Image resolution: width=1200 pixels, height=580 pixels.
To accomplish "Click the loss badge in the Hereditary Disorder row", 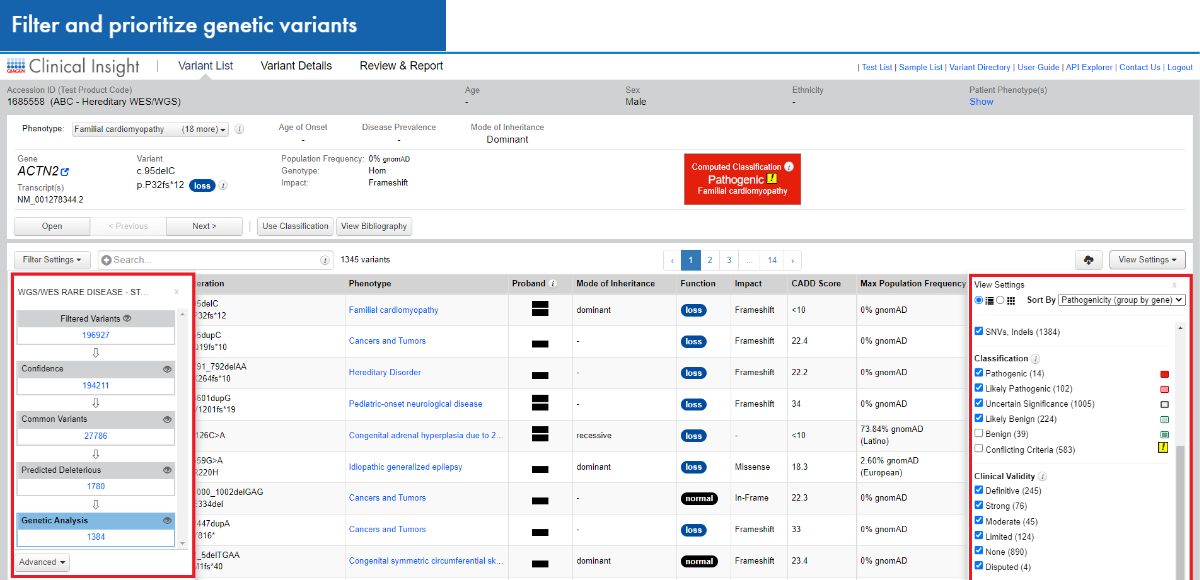I will pyautogui.click(x=692, y=372).
